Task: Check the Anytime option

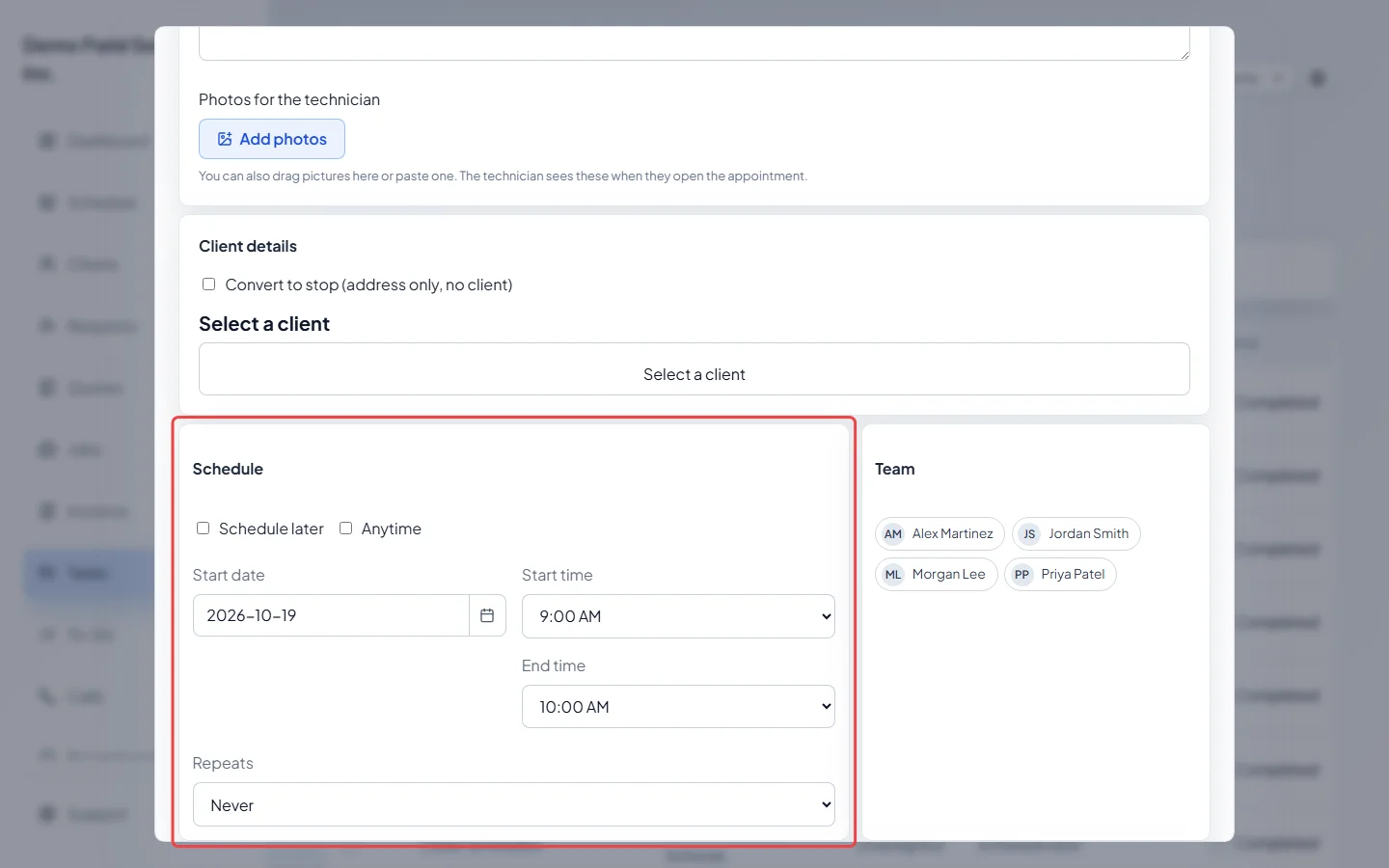Action: [x=345, y=529]
